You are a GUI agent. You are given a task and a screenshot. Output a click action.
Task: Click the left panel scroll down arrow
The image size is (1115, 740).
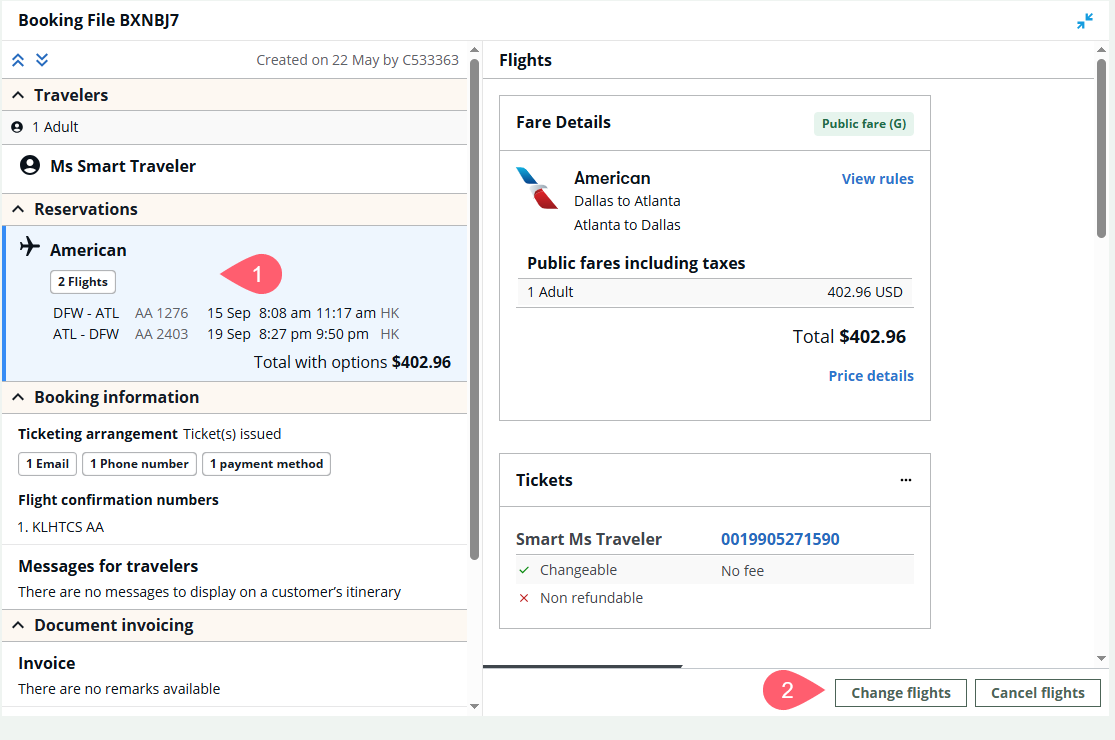pyautogui.click(x=474, y=707)
